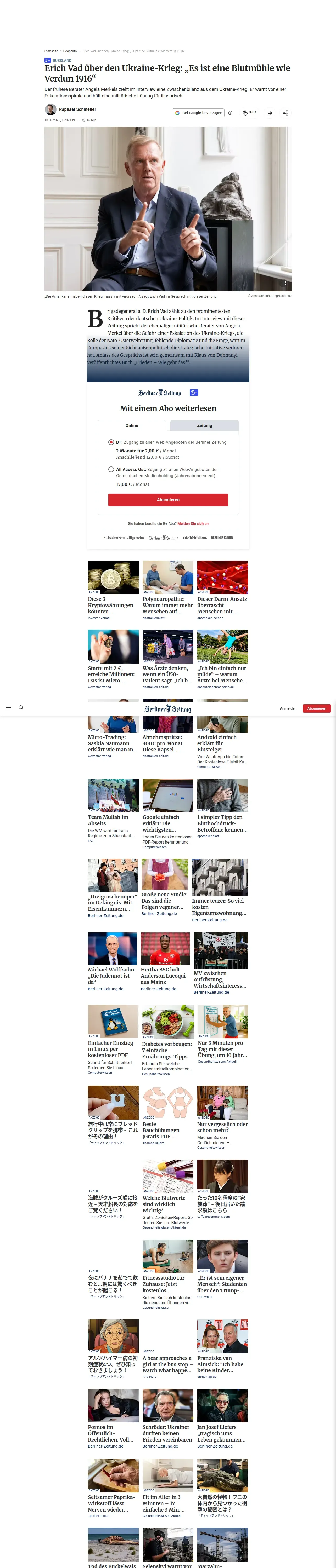Expand the article photo to fullscreen
Screen dimensions: 336x1568
pyautogui.click(x=283, y=283)
